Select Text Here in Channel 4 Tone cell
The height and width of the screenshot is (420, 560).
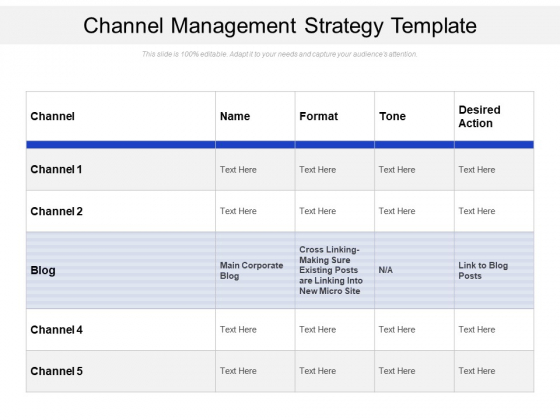pyautogui.click(x=397, y=330)
